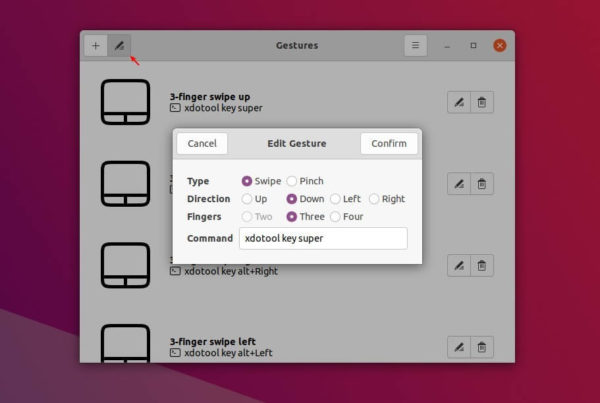600x403 pixels.
Task: Choose Three fingers option
Action: pyautogui.click(x=305, y=217)
